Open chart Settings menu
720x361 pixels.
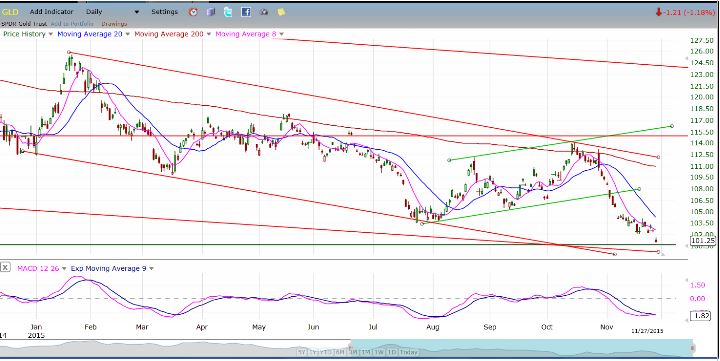tap(164, 12)
